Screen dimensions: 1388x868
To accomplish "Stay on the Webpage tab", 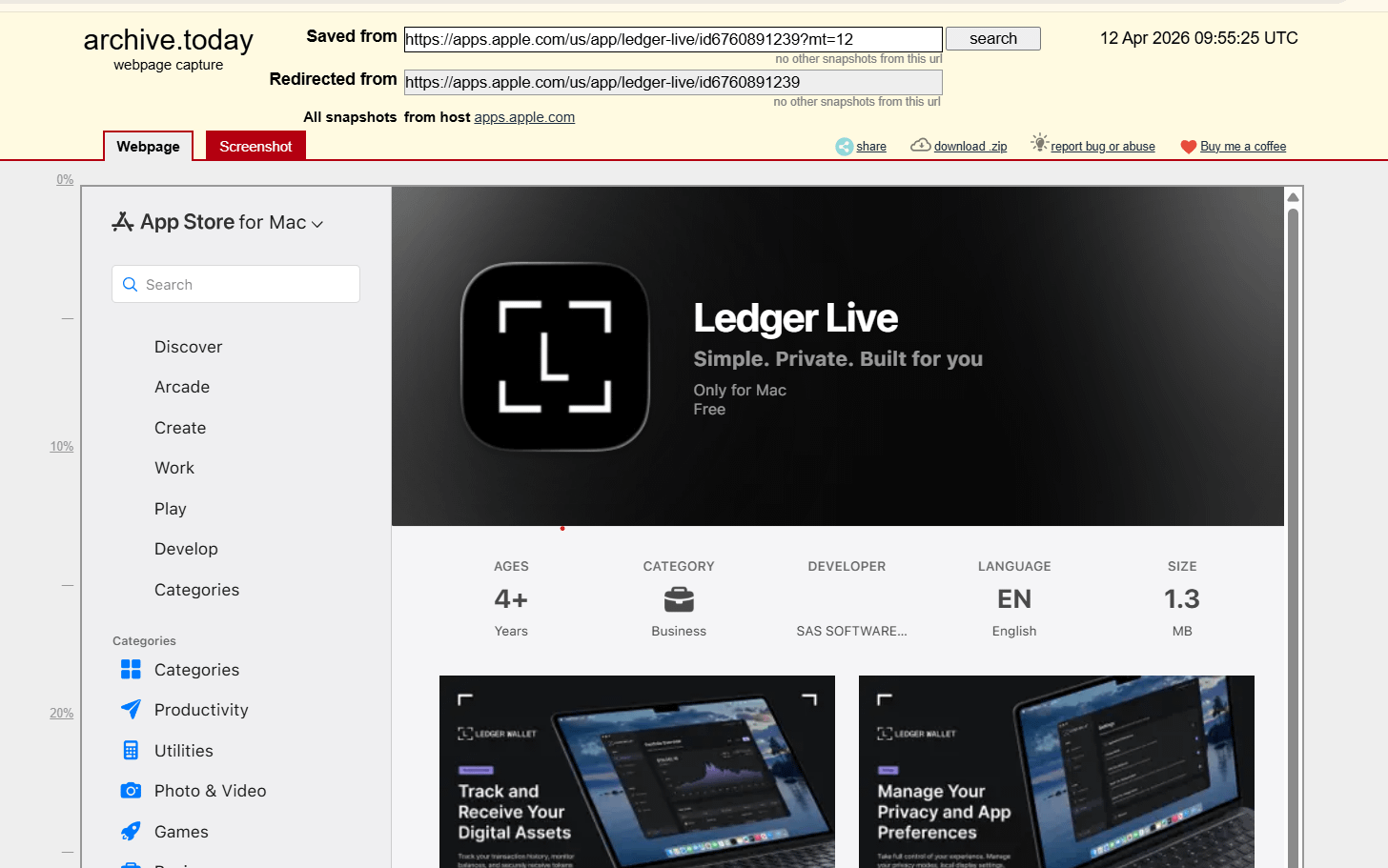I will click(x=148, y=146).
